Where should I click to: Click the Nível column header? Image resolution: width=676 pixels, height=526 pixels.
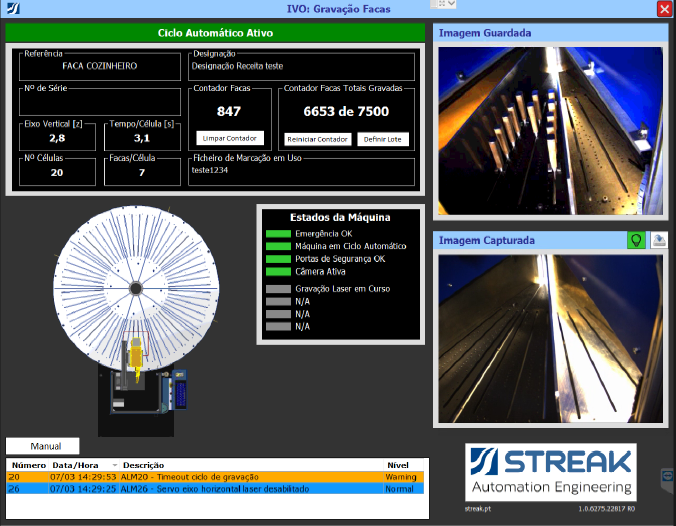point(398,465)
